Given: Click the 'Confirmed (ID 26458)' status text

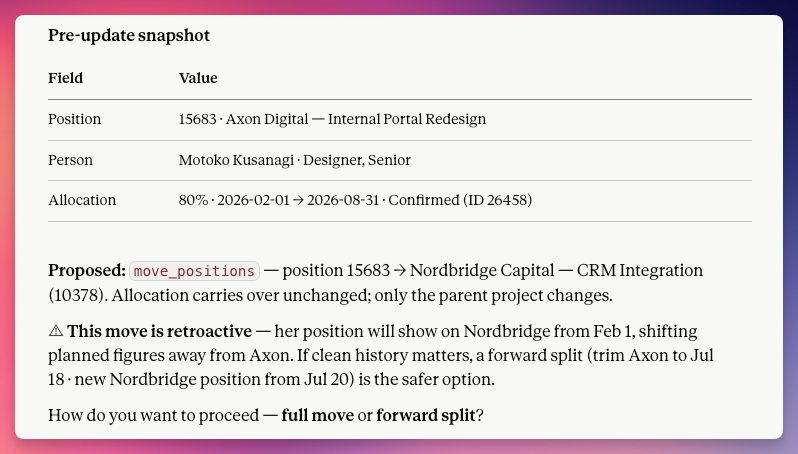Looking at the screenshot, I should (460, 200).
